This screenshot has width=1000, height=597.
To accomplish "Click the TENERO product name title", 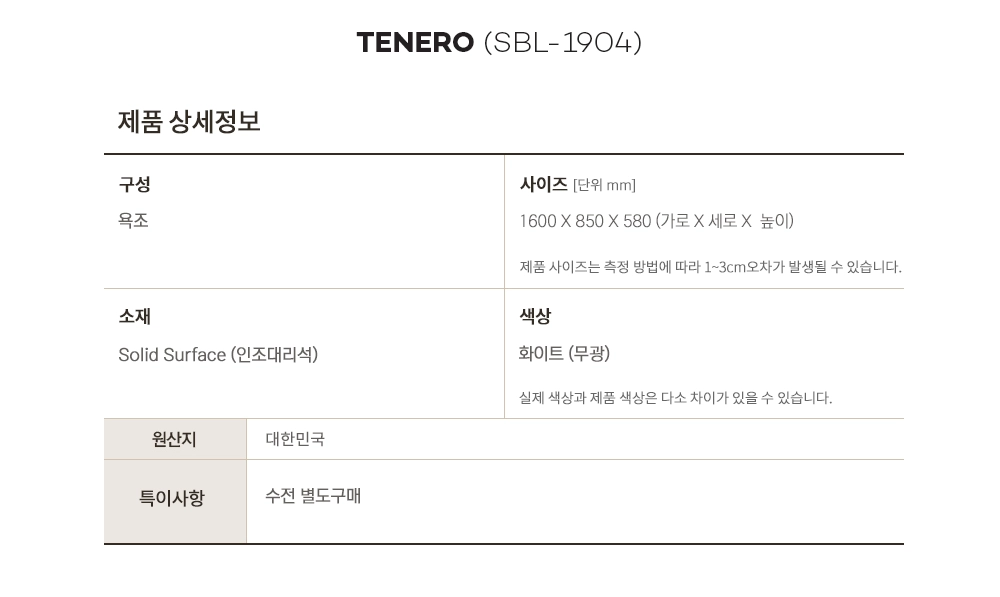I will 415,43.
